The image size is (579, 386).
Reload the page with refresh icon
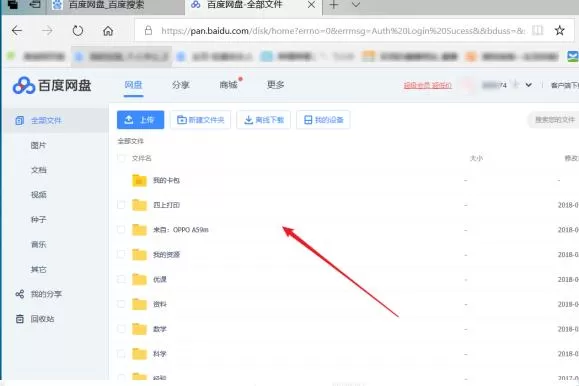point(78,31)
